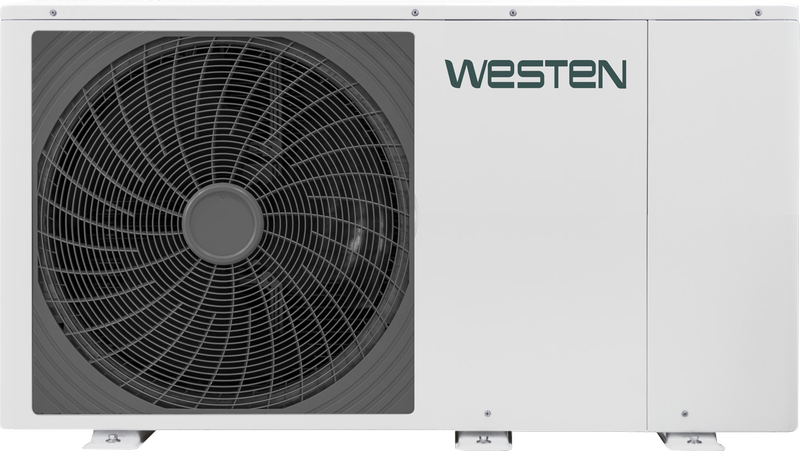Image resolution: width=800 pixels, height=451 pixels.
Task: Click the top screw above the fan's right edge
Action: pyautogui.click(x=414, y=13)
